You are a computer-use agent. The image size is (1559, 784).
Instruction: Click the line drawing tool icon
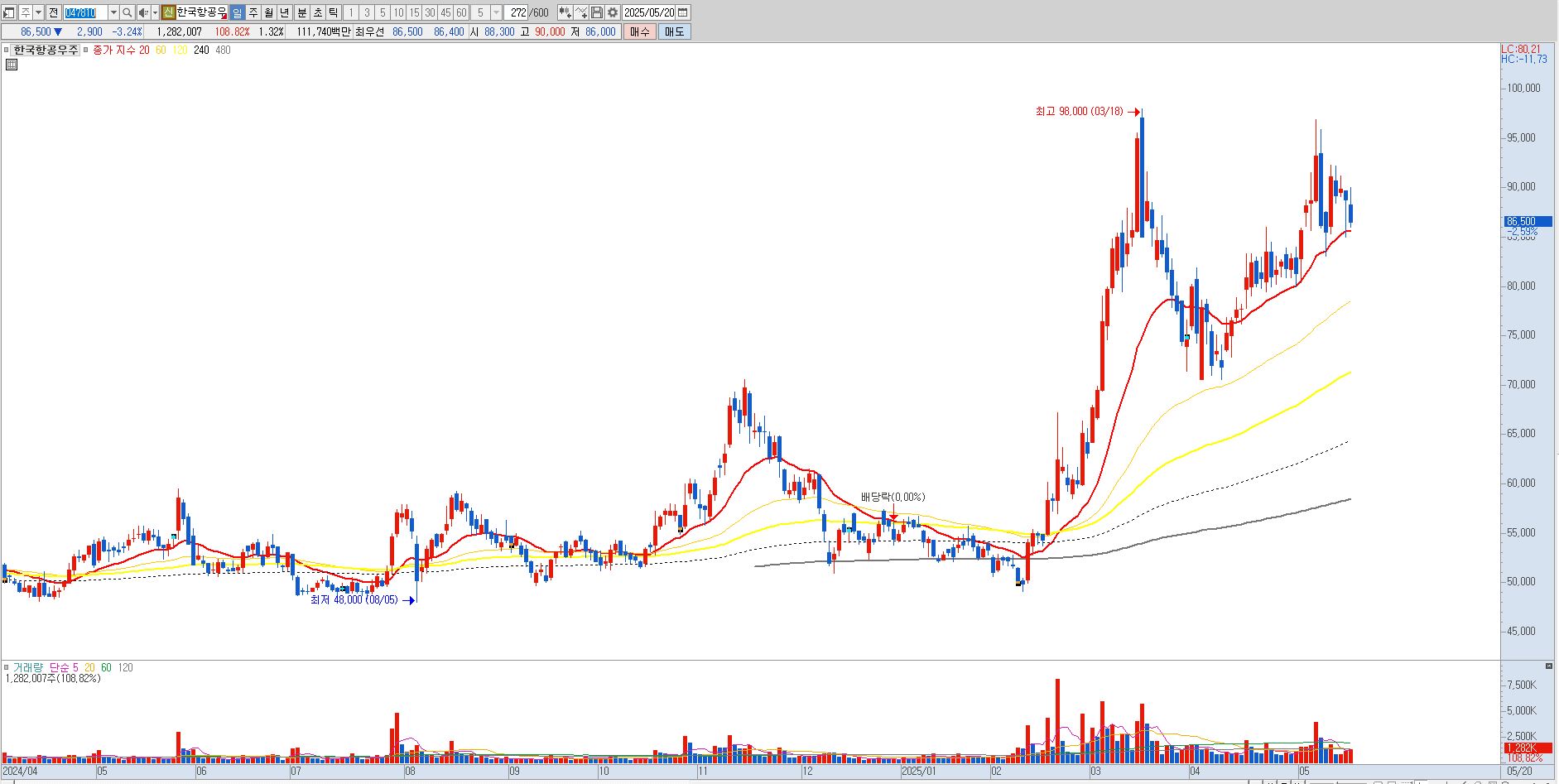tap(581, 12)
